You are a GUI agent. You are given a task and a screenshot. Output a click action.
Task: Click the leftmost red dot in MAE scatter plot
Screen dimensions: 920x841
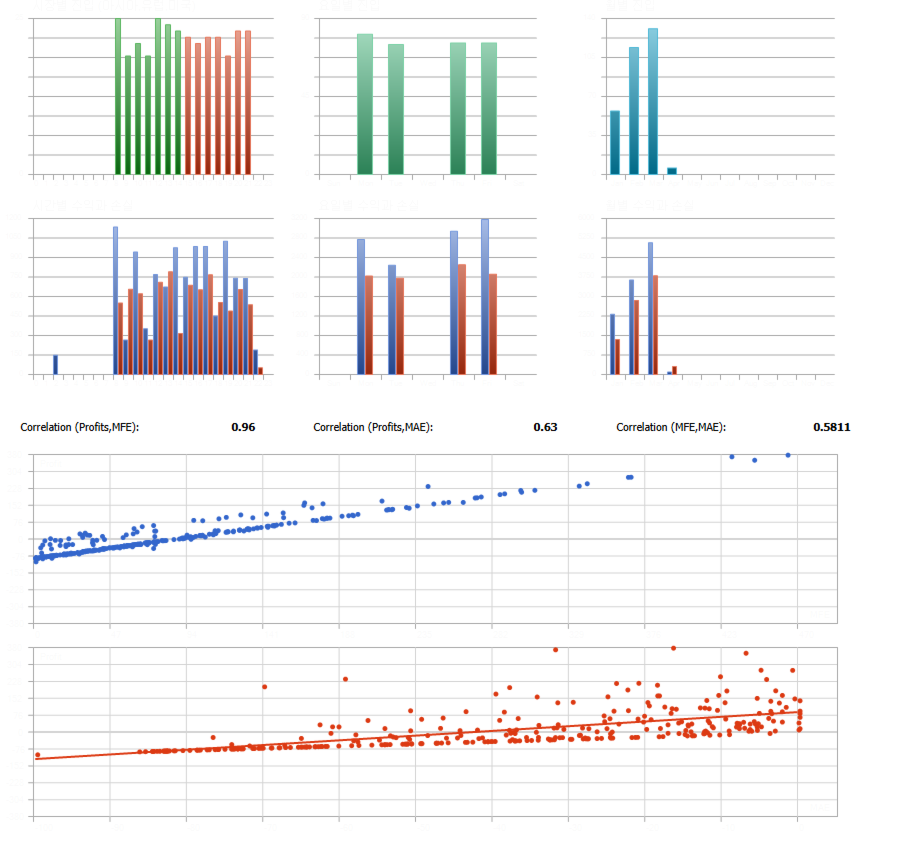point(38,755)
